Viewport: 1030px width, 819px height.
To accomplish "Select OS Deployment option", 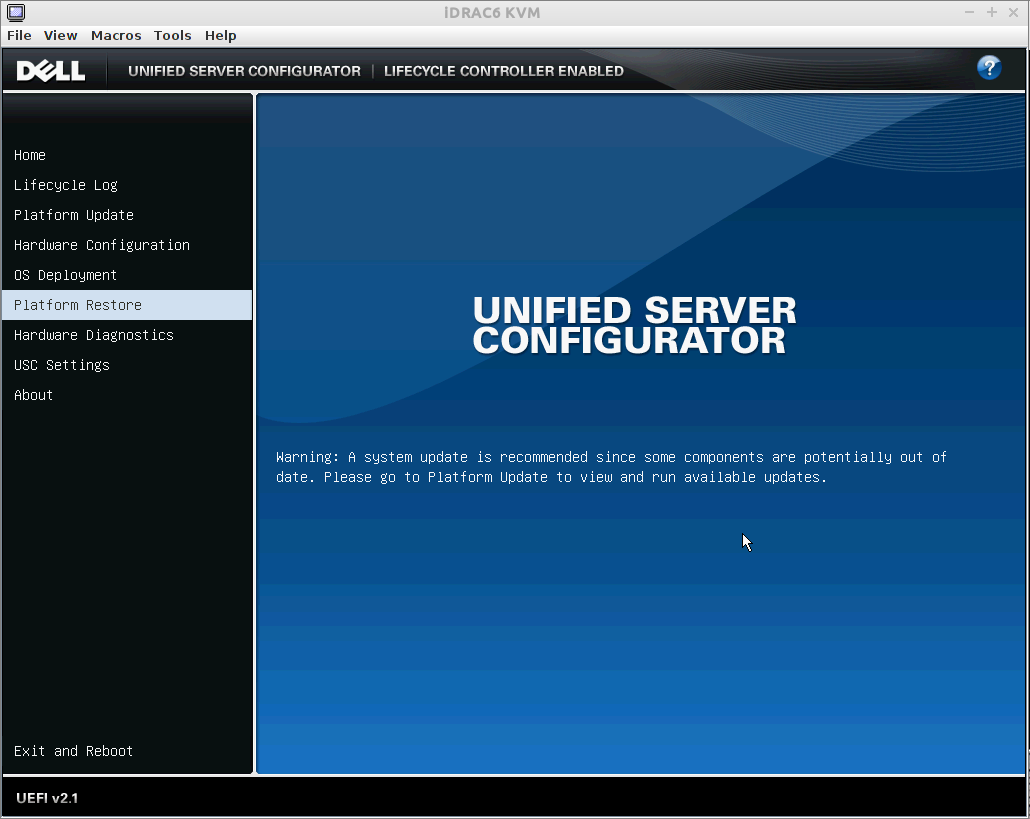I will [66, 275].
